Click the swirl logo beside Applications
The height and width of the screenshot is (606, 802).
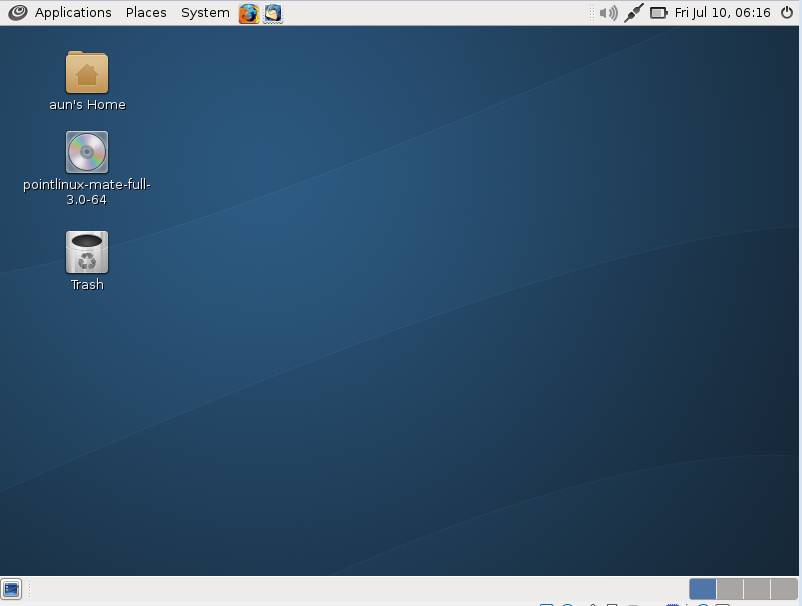coord(18,13)
